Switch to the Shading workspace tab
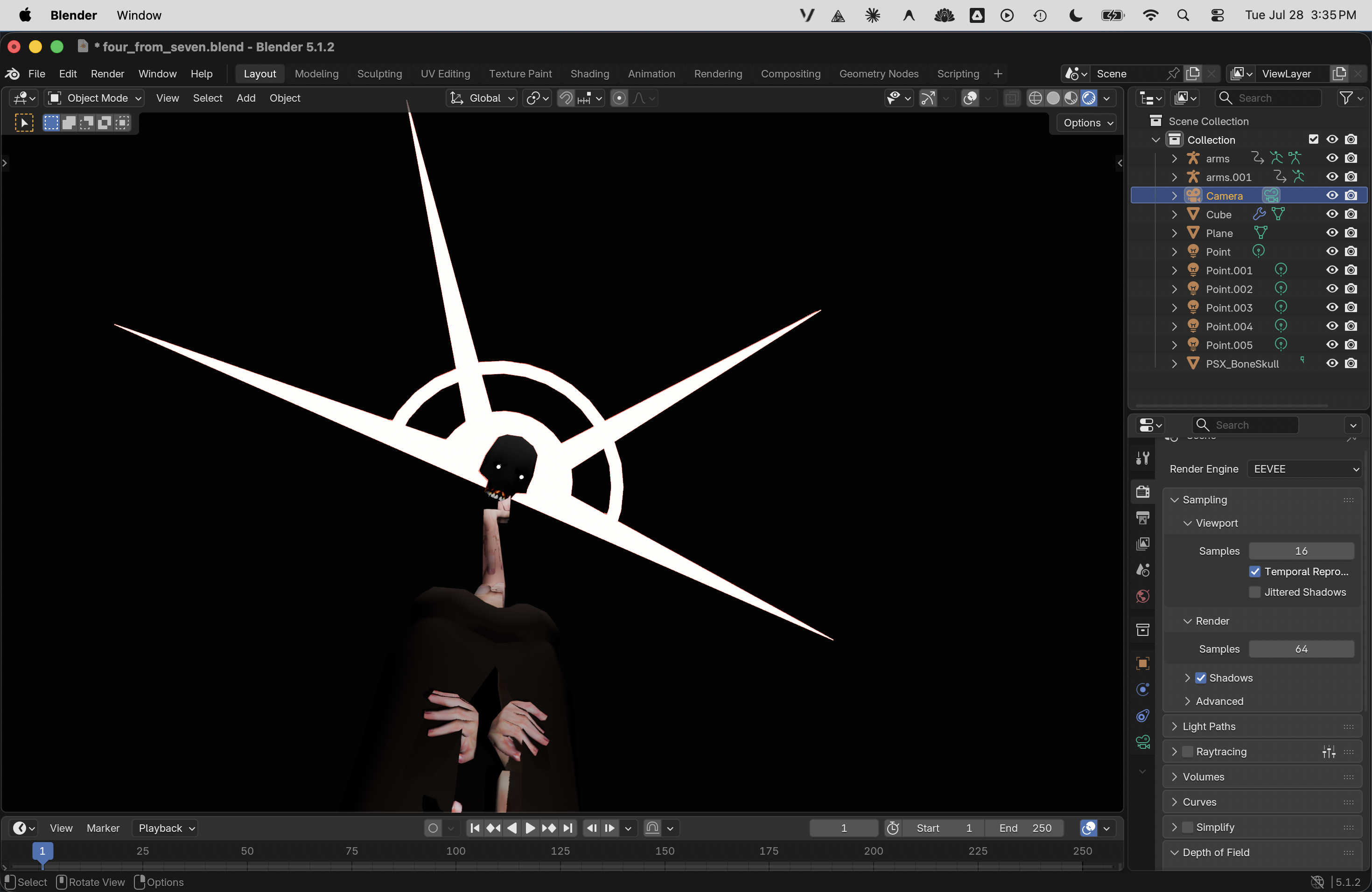This screenshot has width=1372, height=892. [x=590, y=74]
